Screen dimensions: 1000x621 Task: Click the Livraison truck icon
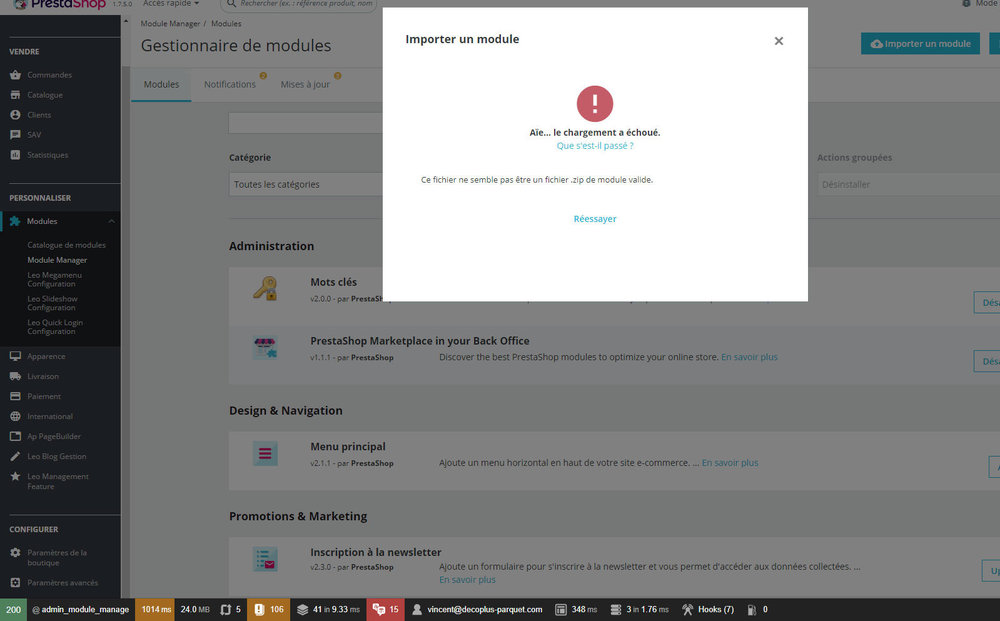(x=15, y=376)
